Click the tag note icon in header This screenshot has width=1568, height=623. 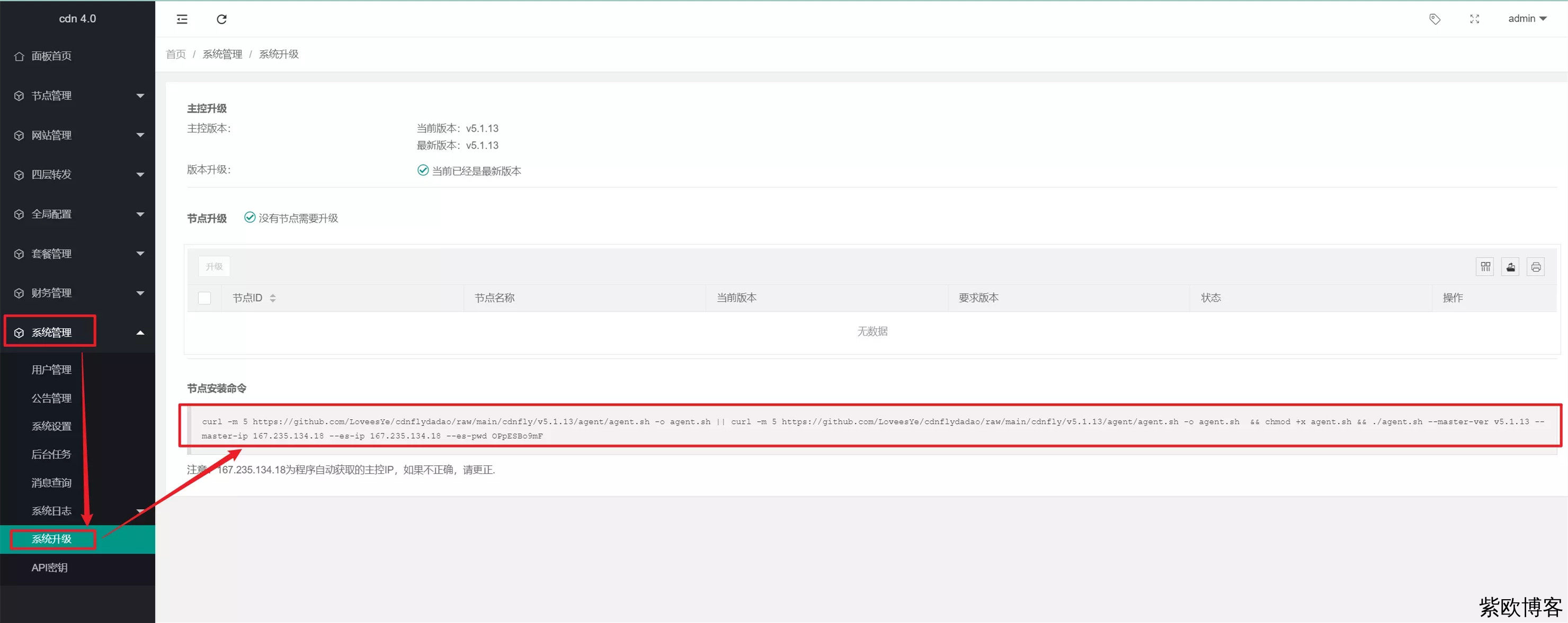coord(1435,20)
